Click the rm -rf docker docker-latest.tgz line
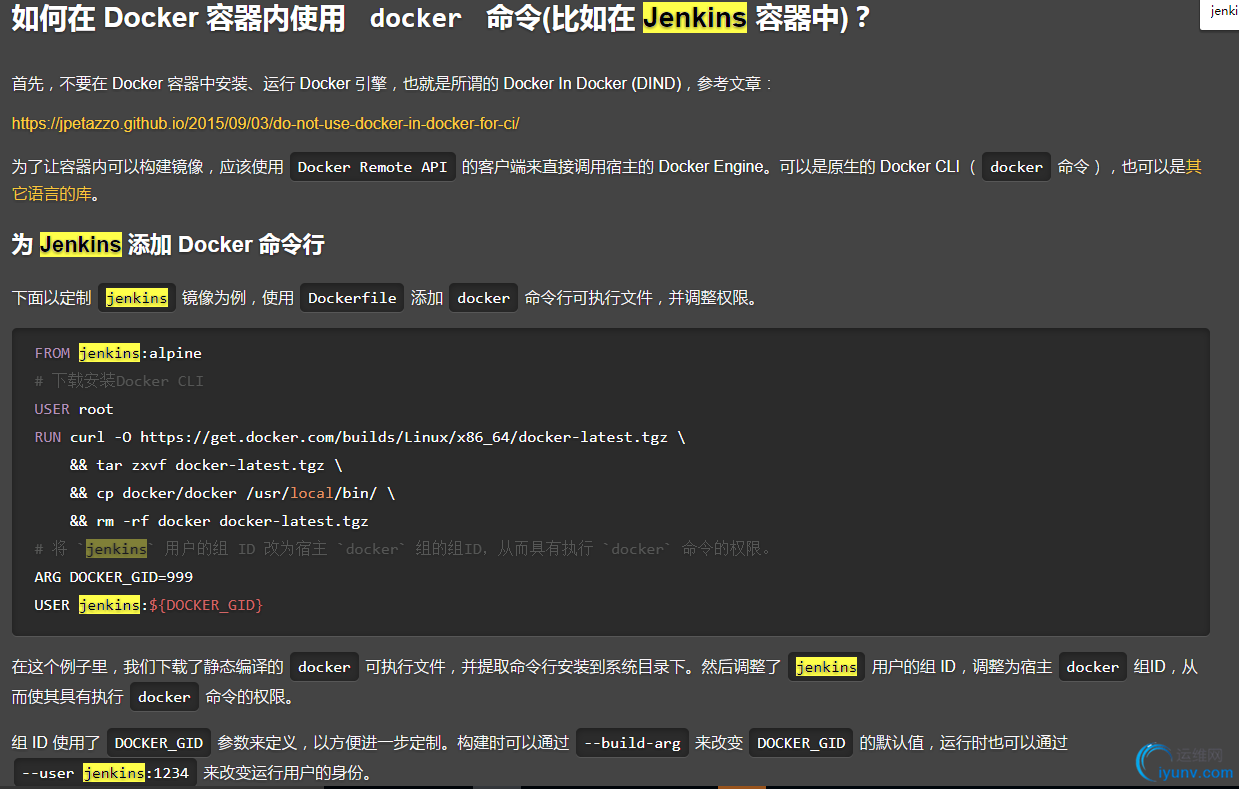This screenshot has width=1239, height=789. [x=219, y=521]
